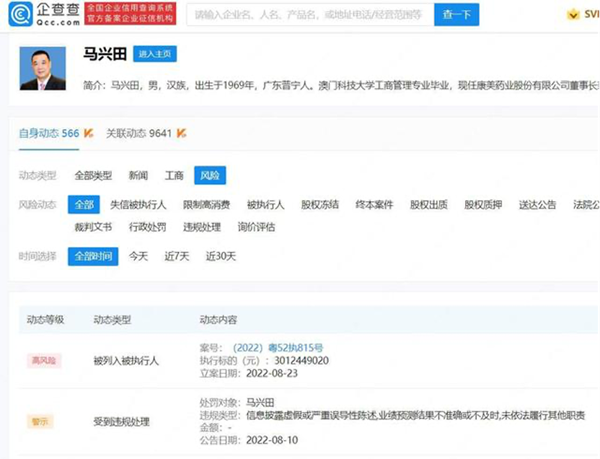Filter risk by 股权冻结
600x459 pixels.
click(320, 204)
